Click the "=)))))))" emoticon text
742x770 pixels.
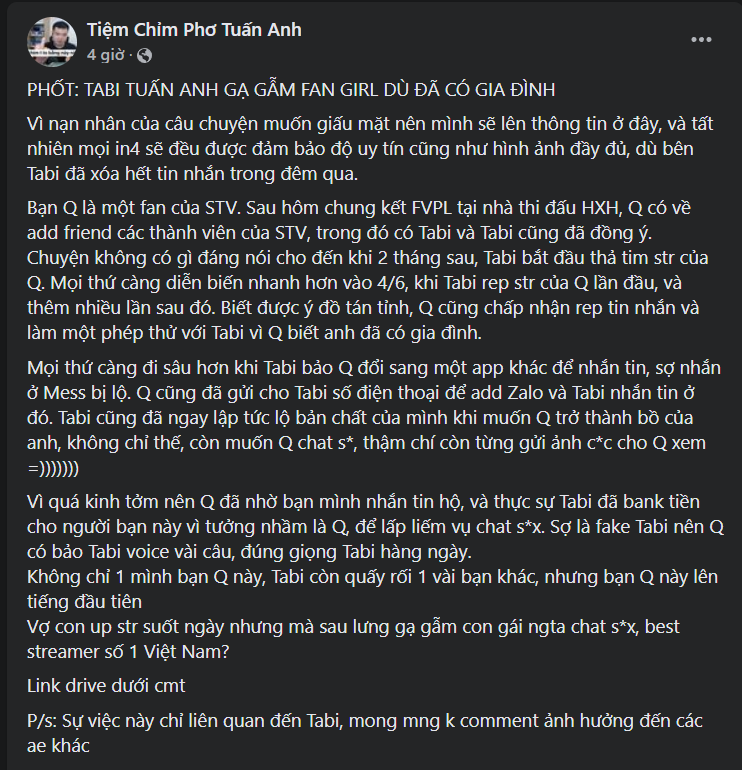(62, 467)
